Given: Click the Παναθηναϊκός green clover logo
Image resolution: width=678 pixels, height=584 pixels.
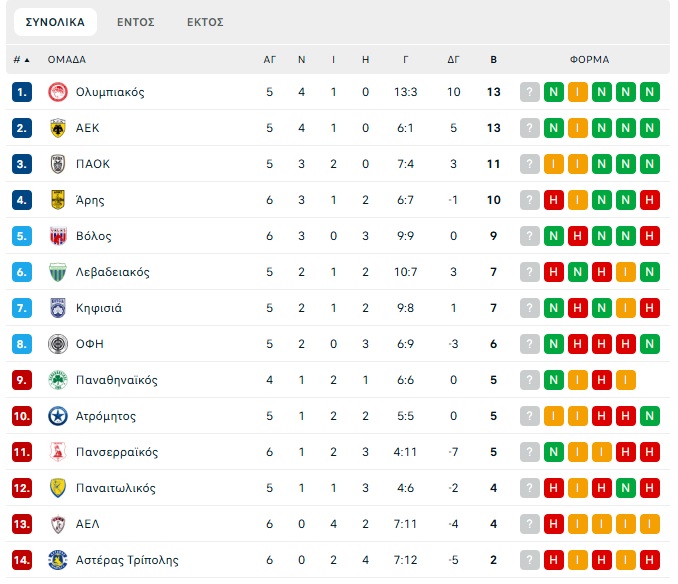Looking at the screenshot, I should coord(57,380).
